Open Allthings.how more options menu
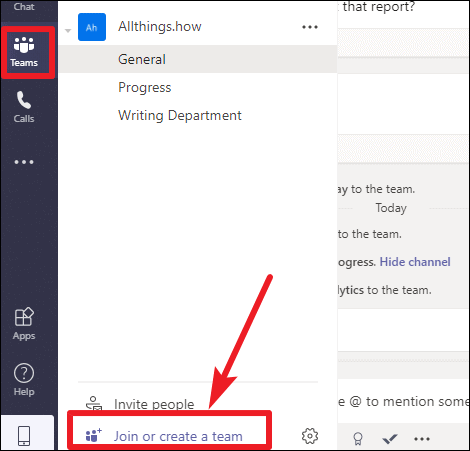 click(x=310, y=27)
